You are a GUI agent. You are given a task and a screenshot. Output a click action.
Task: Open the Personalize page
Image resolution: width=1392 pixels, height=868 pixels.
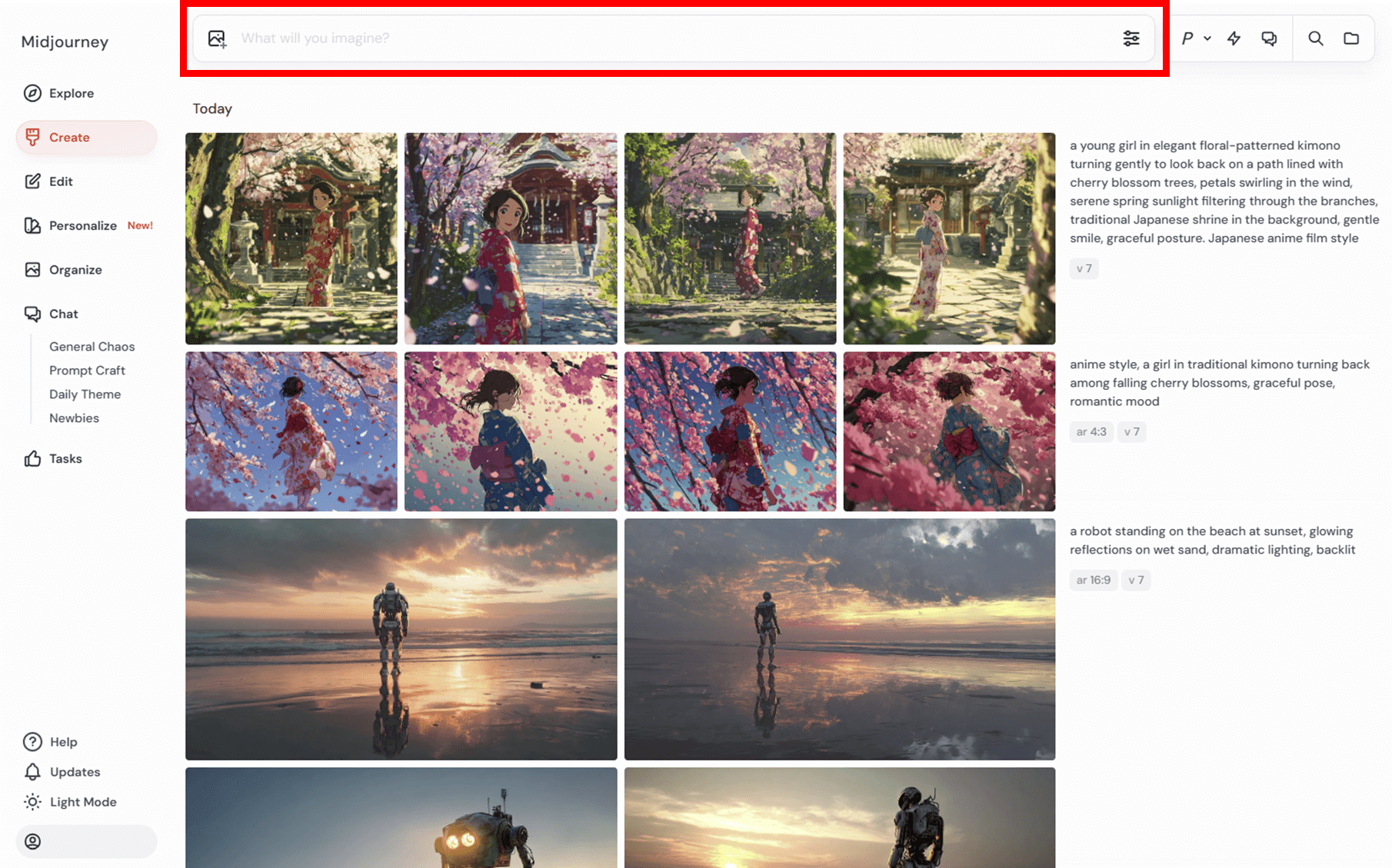click(x=83, y=225)
